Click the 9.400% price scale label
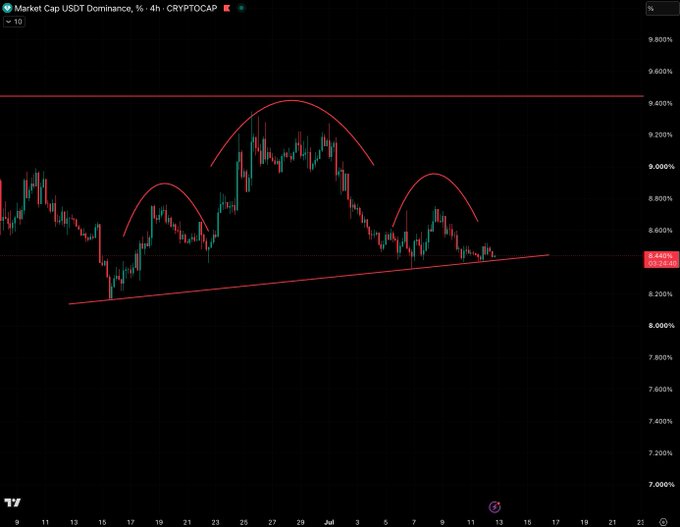 tap(660, 103)
